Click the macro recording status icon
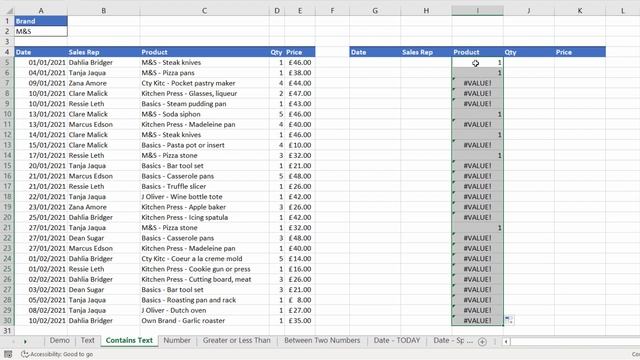 point(8,354)
